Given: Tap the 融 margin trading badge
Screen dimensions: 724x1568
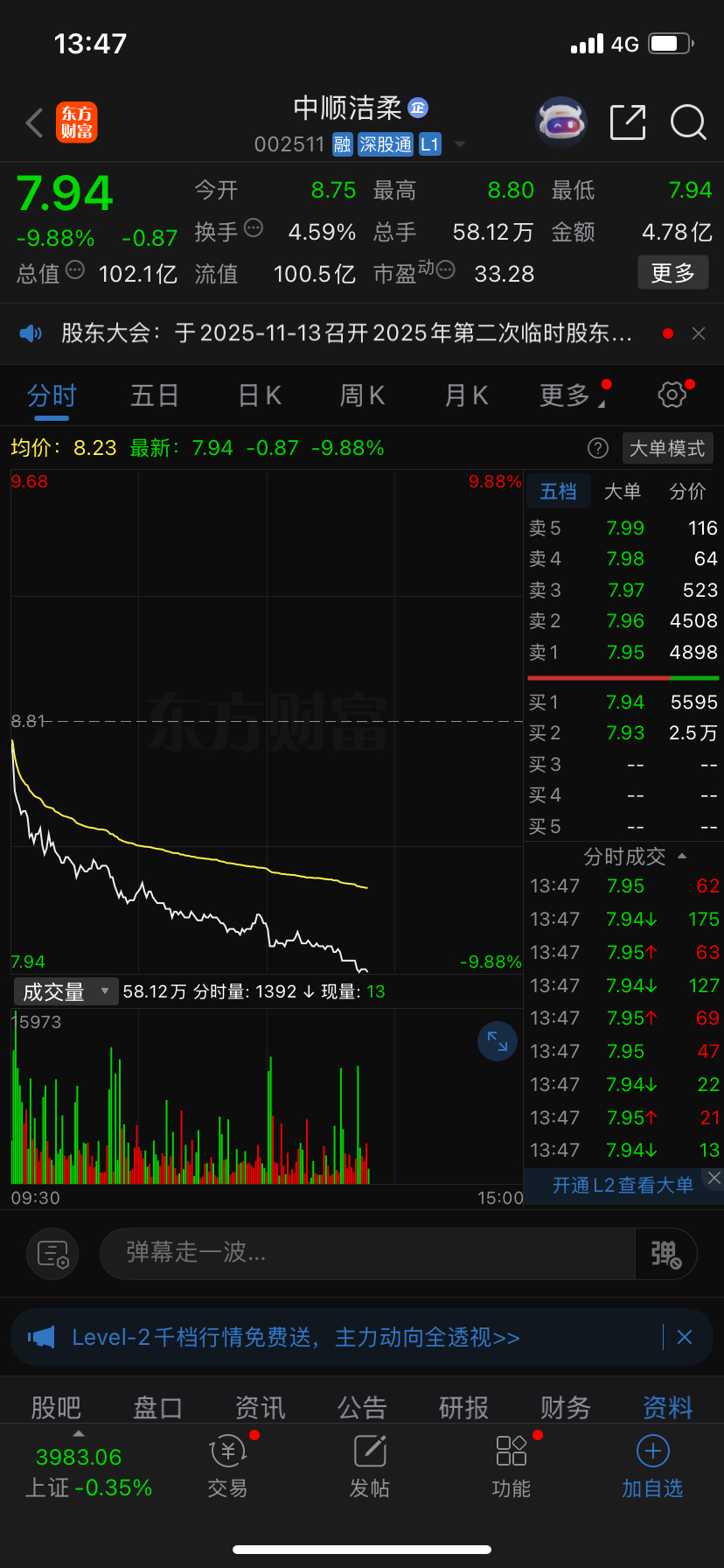Looking at the screenshot, I should 343,144.
